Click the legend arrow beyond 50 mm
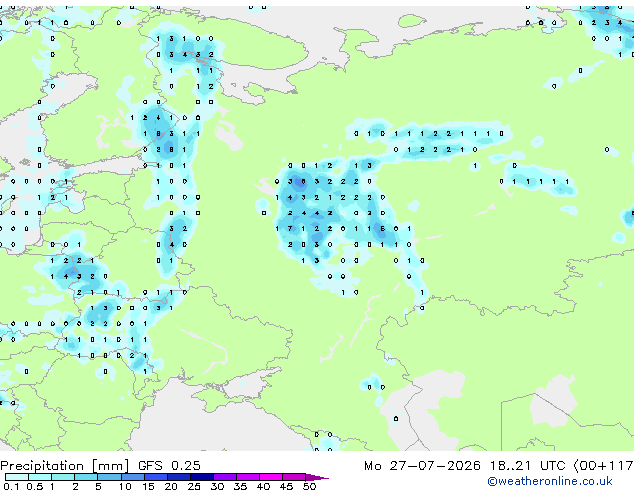The height and width of the screenshot is (490, 634). [317, 477]
